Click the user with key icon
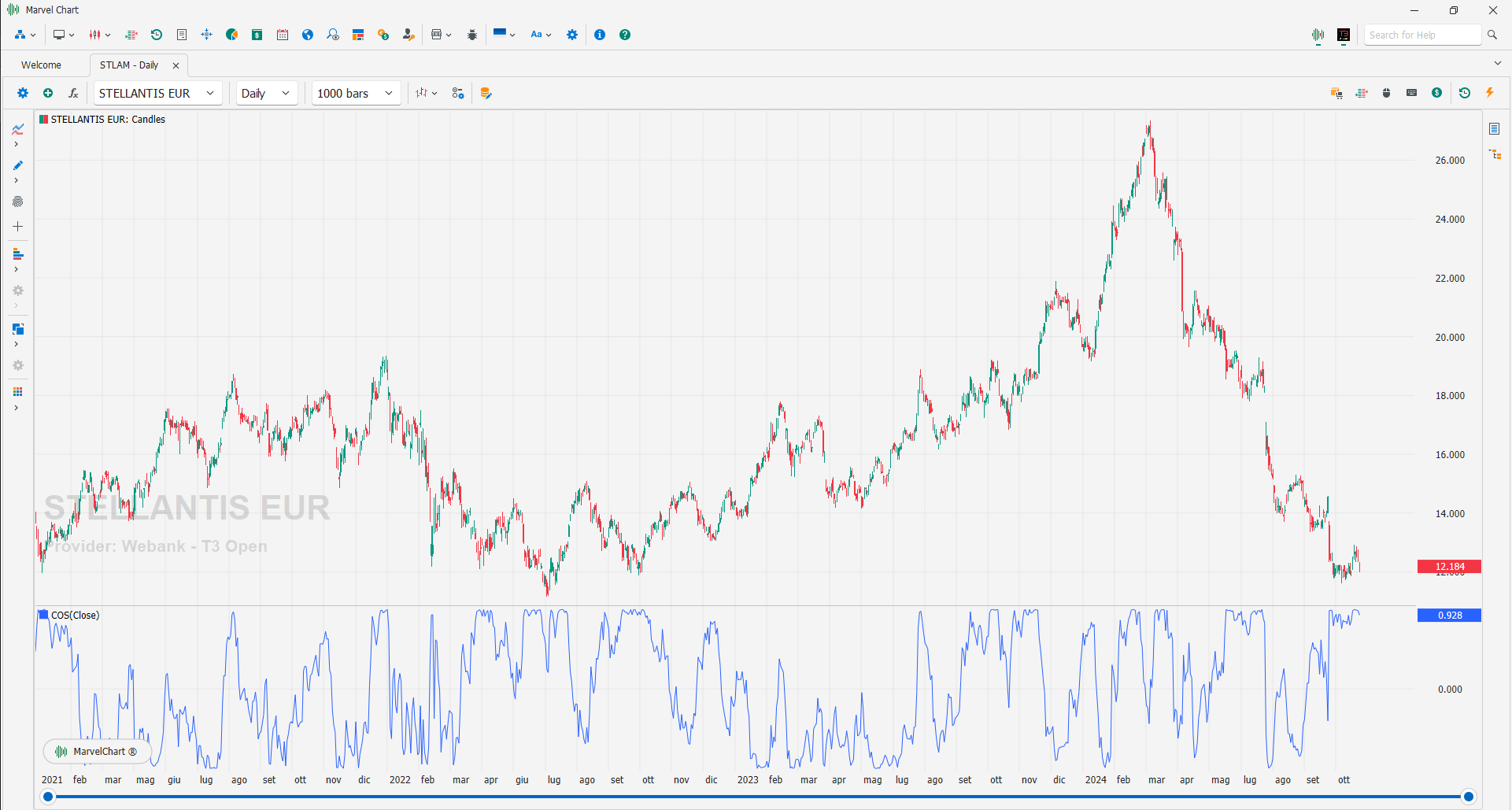Image resolution: width=1512 pixels, height=810 pixels. (x=408, y=35)
